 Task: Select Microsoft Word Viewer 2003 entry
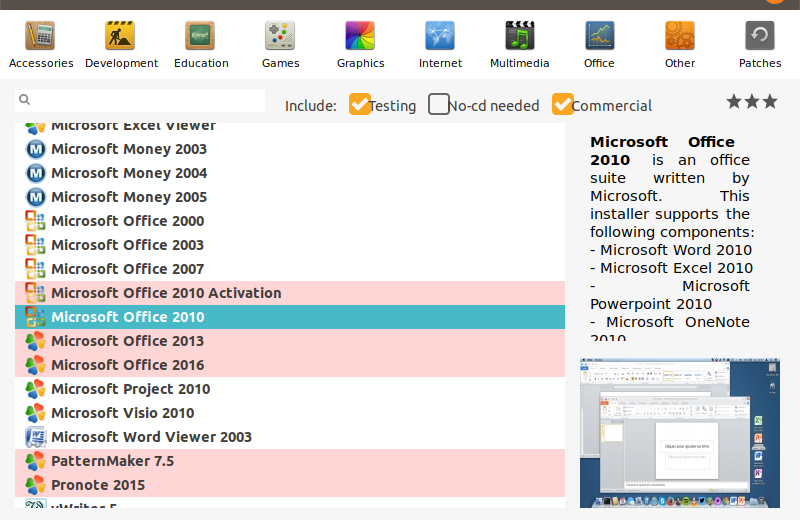pyautogui.click(x=151, y=437)
